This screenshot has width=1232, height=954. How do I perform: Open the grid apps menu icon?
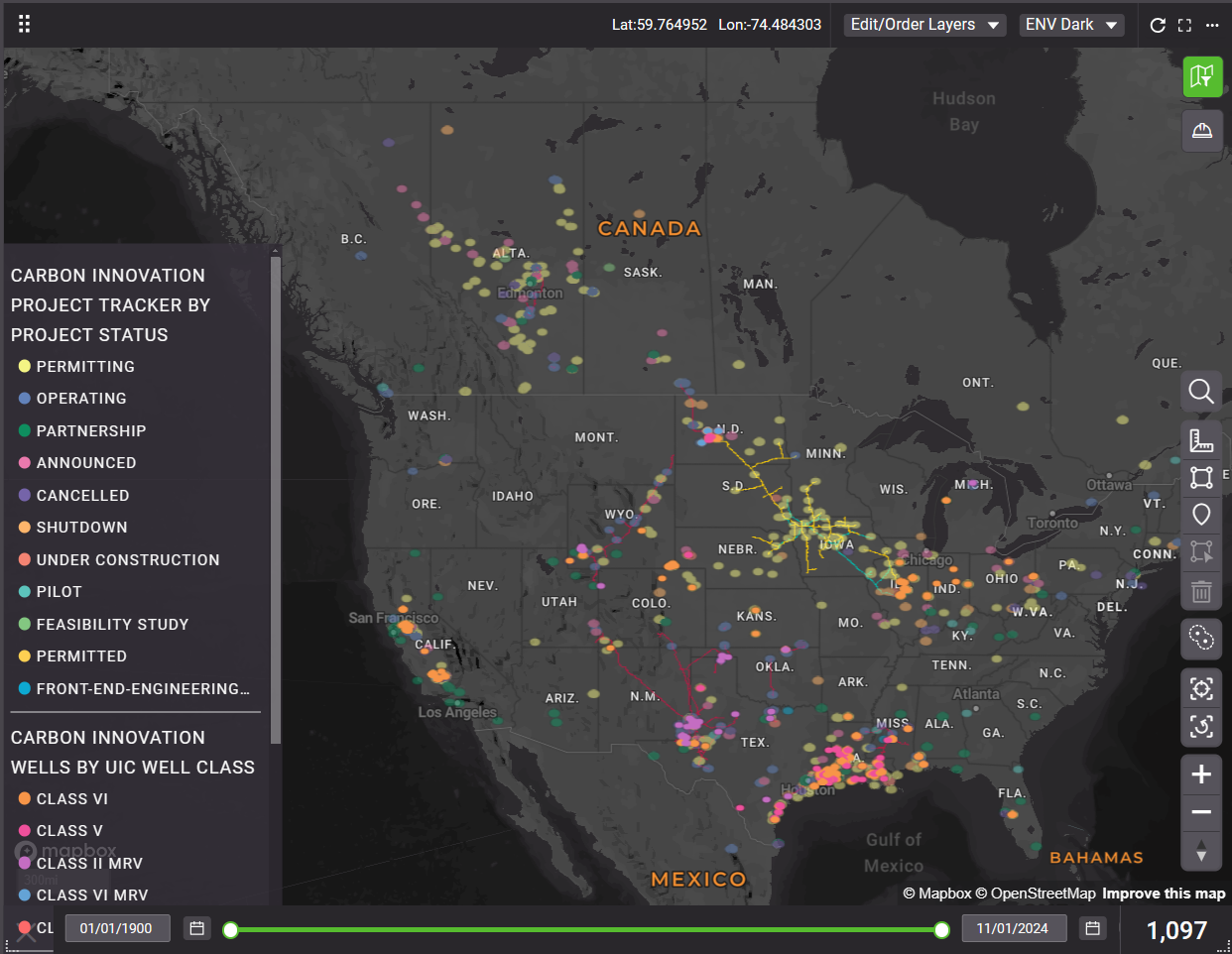coord(25,24)
